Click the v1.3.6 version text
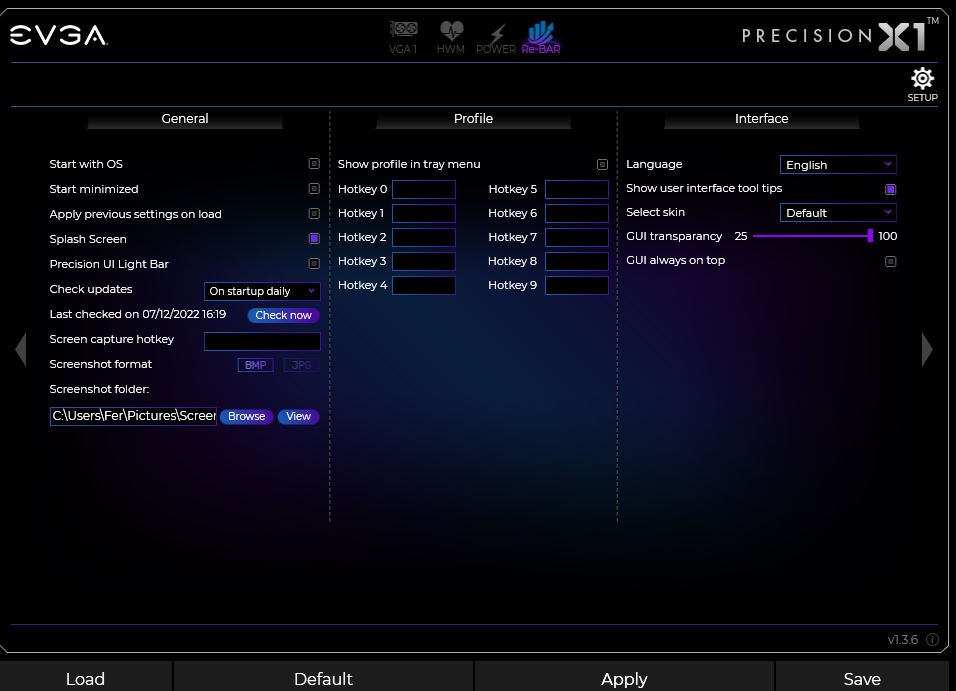 [902, 639]
